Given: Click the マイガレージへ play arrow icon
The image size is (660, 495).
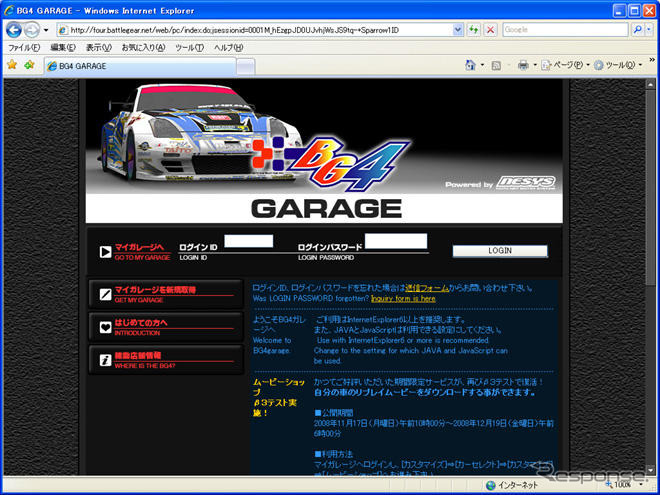Looking at the screenshot, I should [x=105, y=252].
